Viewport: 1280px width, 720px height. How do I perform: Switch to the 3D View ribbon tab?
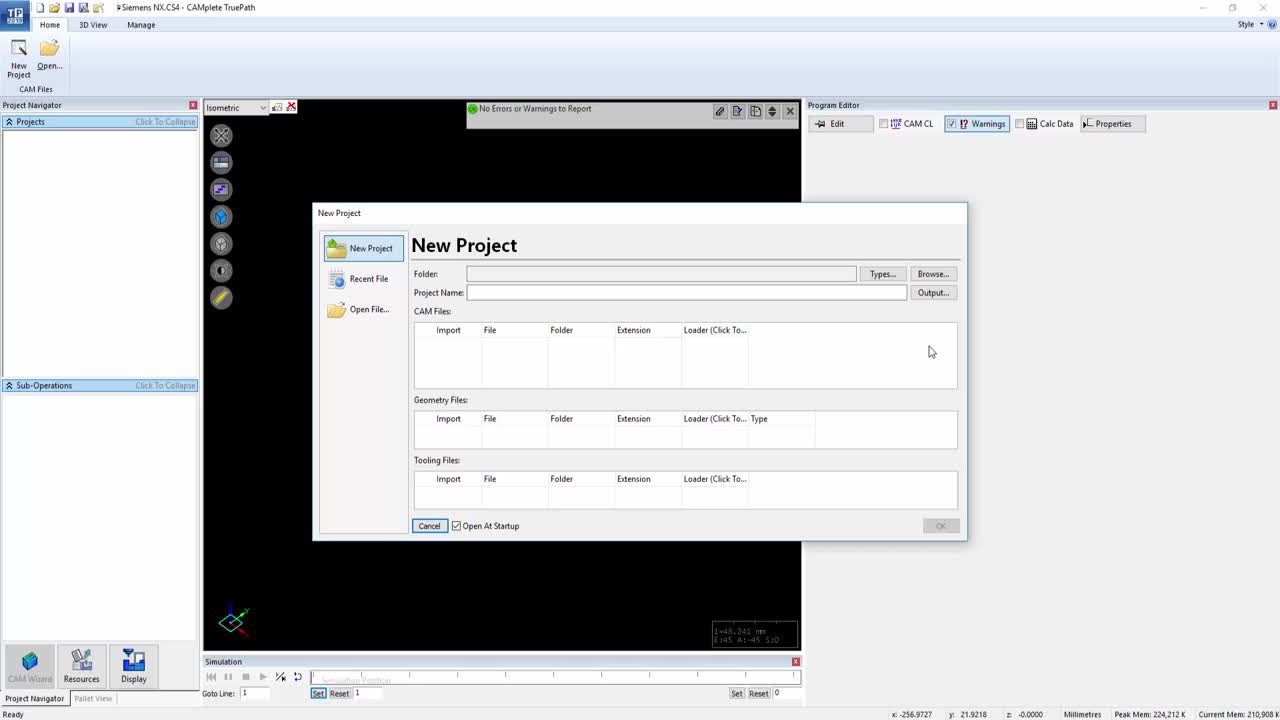(x=93, y=25)
